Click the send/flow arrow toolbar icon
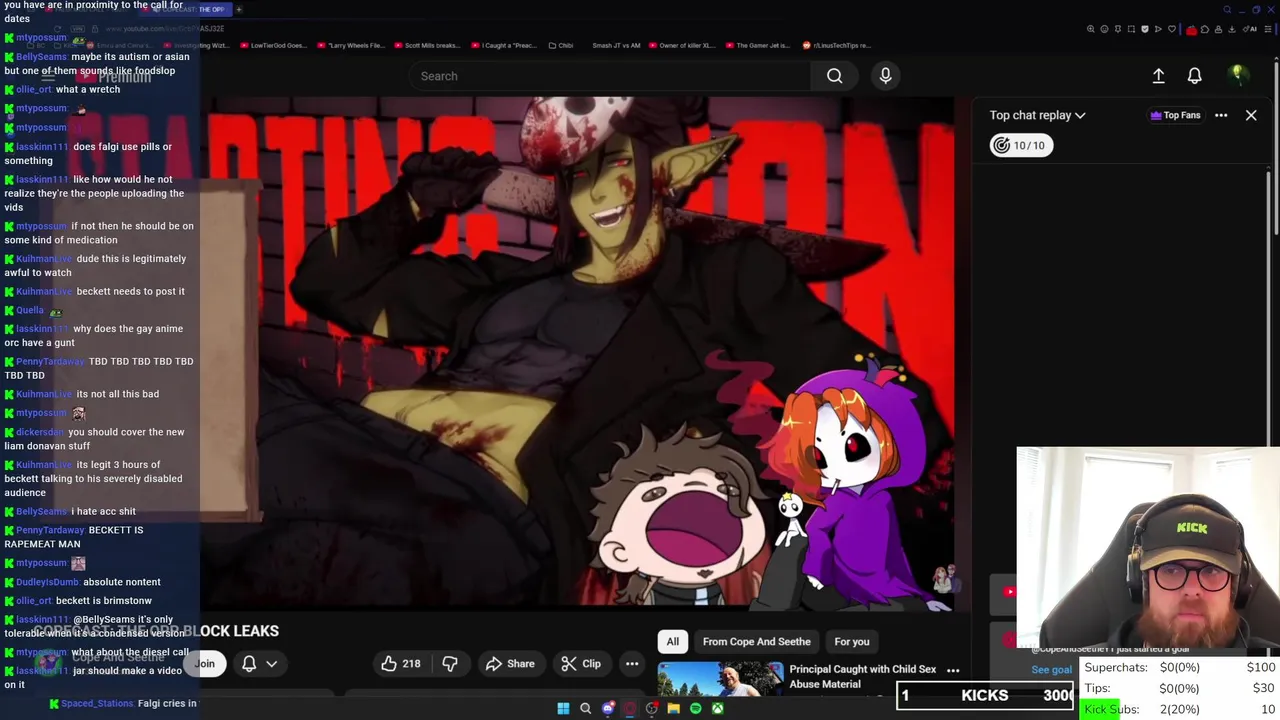This screenshot has width=1280, height=720. pyautogui.click(x=1158, y=29)
